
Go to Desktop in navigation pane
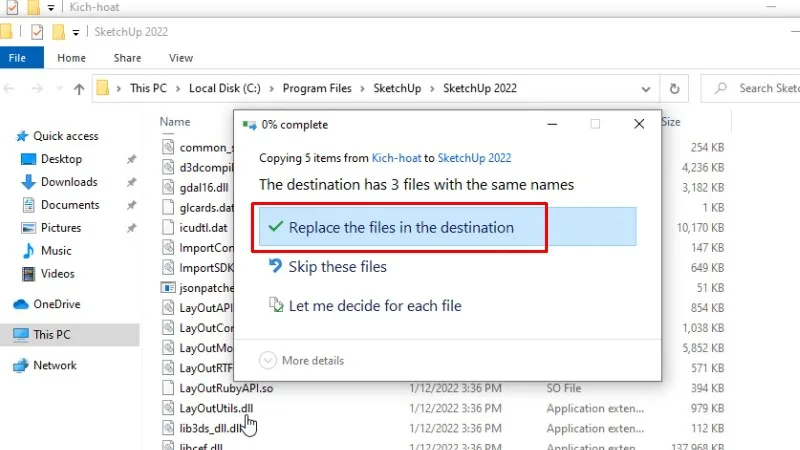pyautogui.click(x=61, y=159)
